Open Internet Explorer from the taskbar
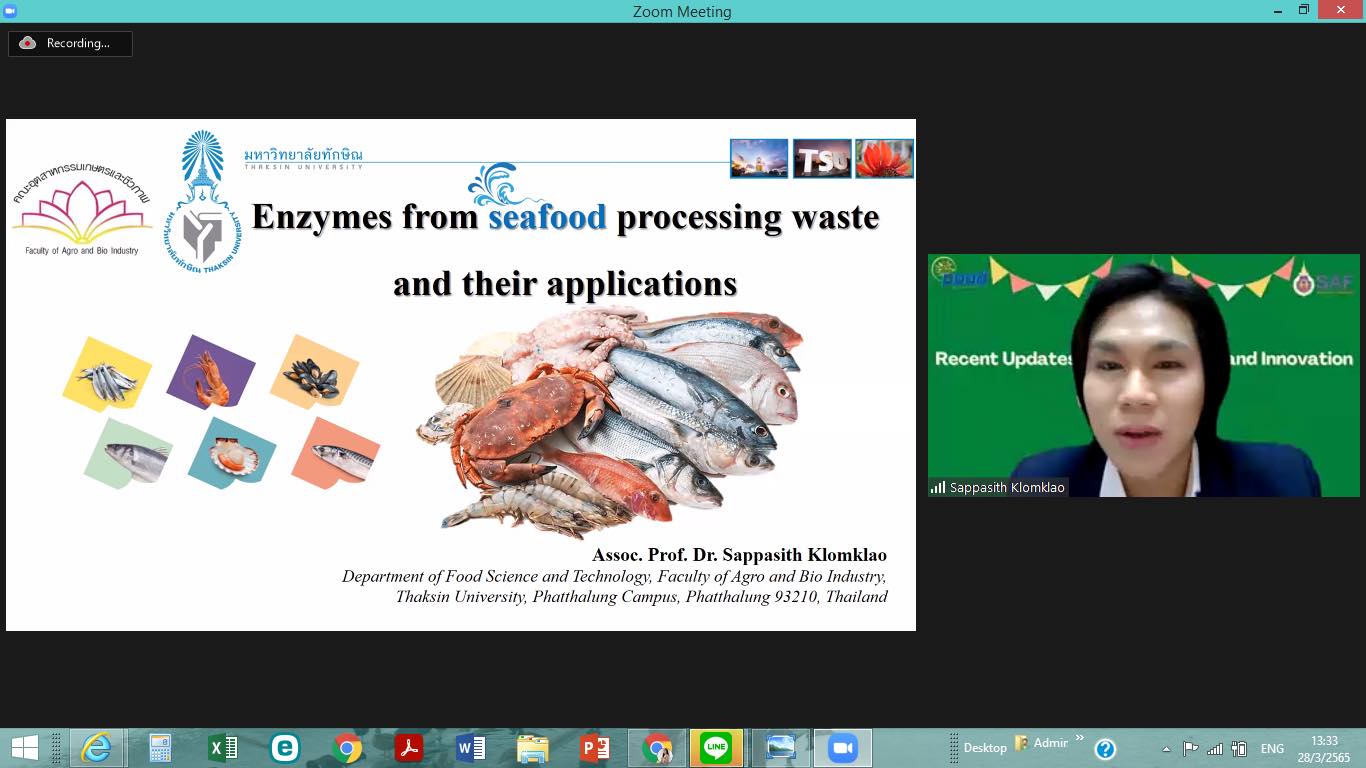 [96, 748]
